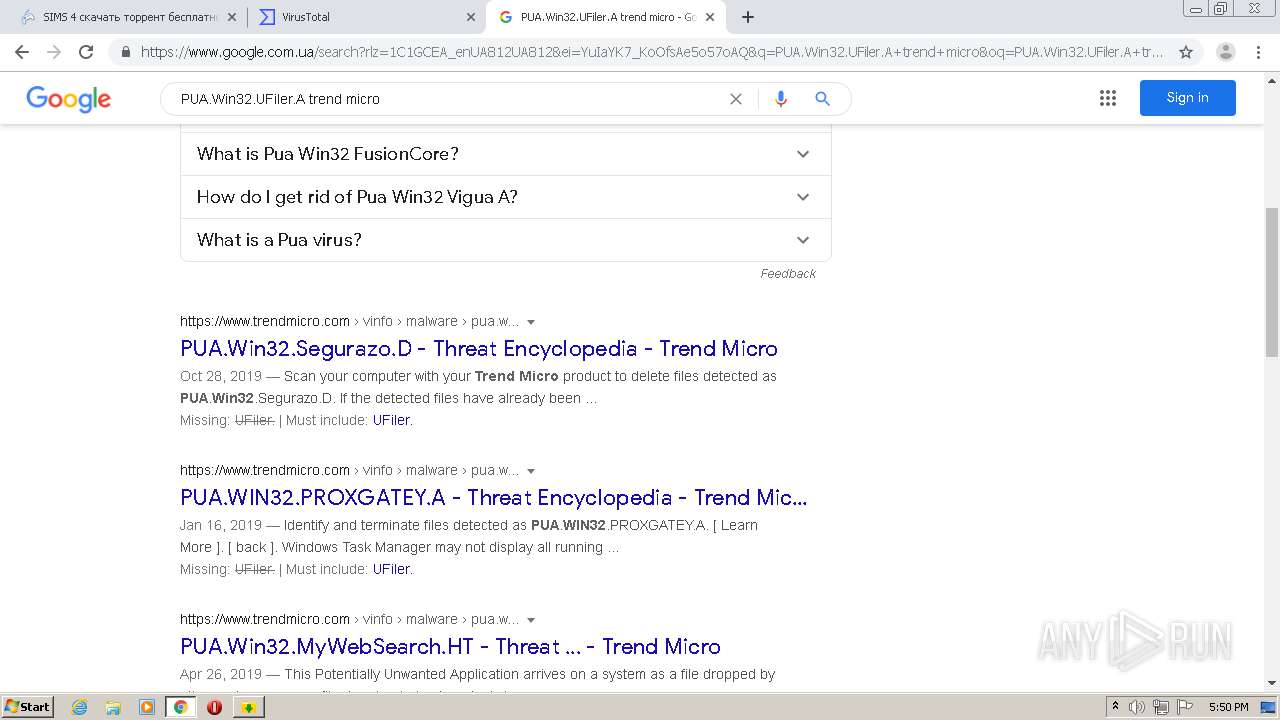Image resolution: width=1280 pixels, height=720 pixels.
Task: Select the PUA.Win32.UFiler.A Google tab
Action: (605, 17)
